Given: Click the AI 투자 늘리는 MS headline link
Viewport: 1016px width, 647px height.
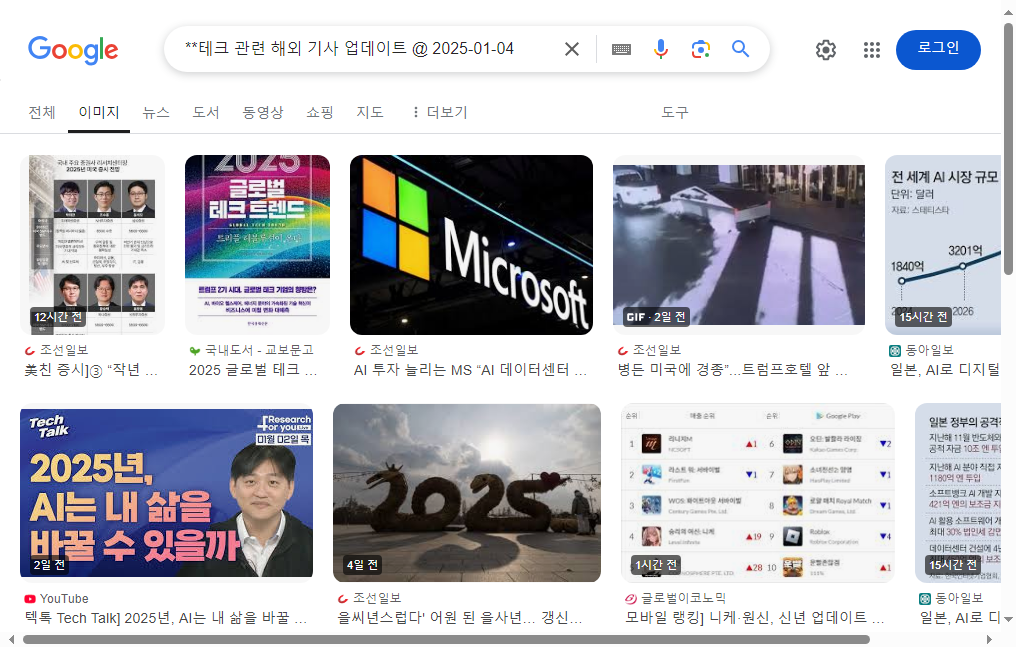Looking at the screenshot, I should pos(470,370).
